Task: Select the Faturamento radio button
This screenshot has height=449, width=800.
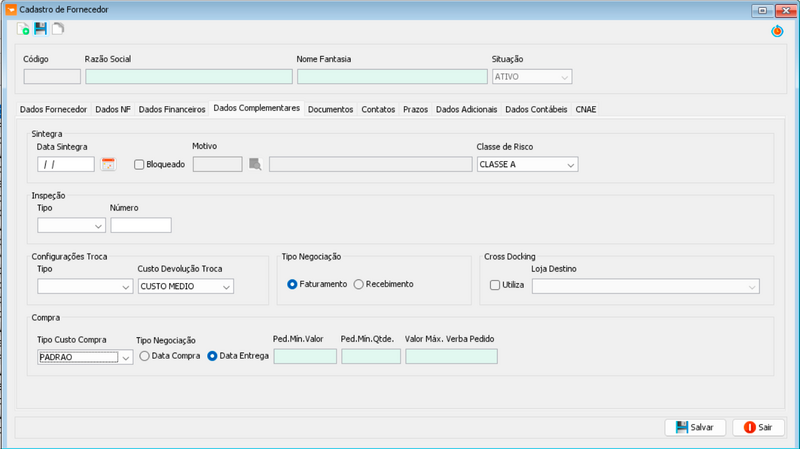Action: [x=292, y=284]
